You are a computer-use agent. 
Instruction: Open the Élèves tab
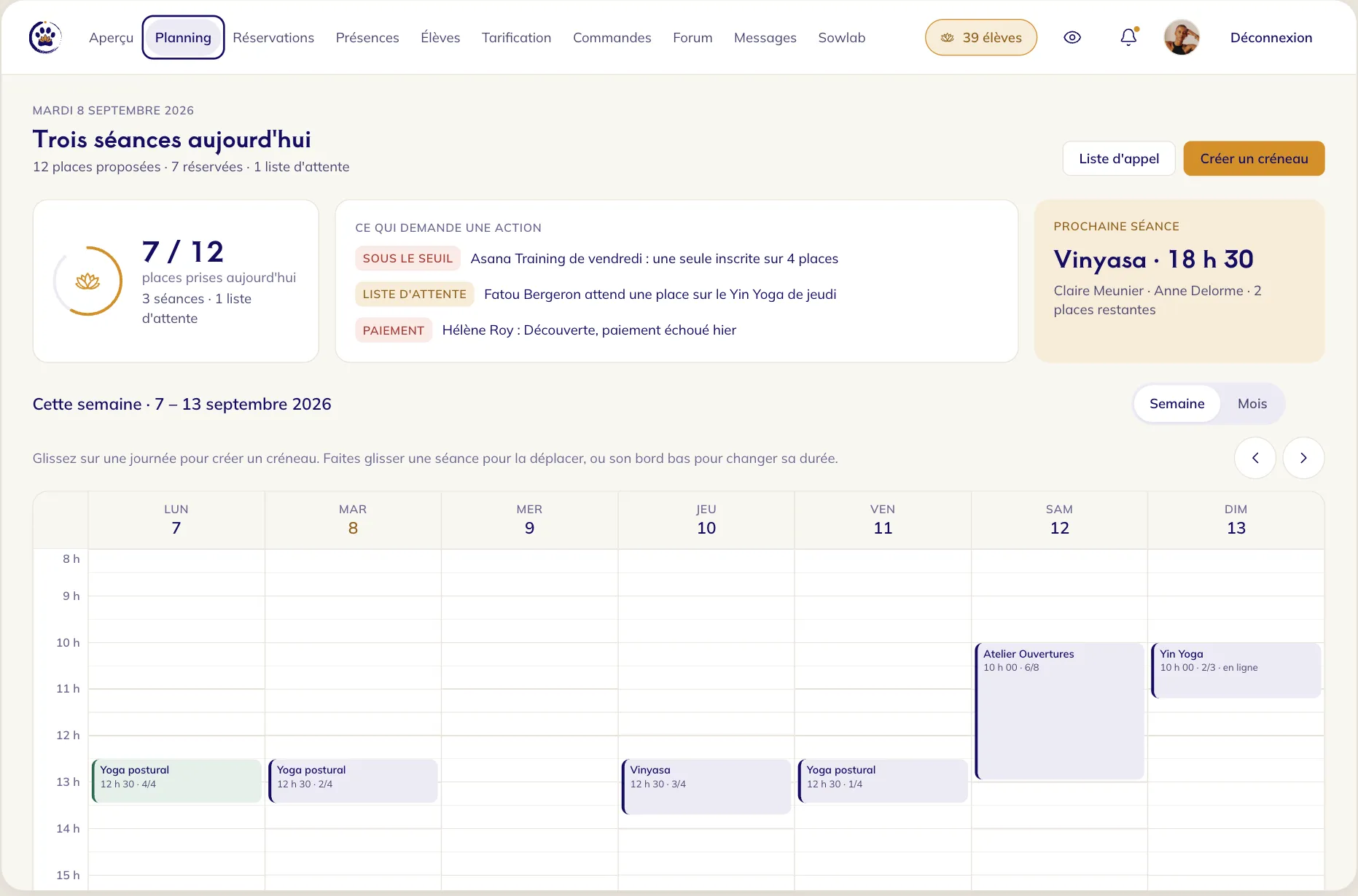coord(440,37)
